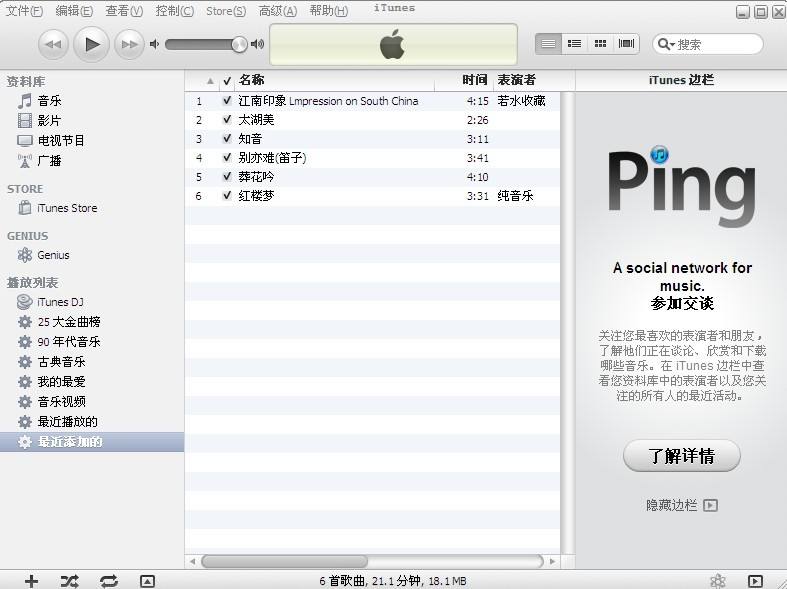Open the 编辑(E) menu
This screenshot has width=787, height=589.
click(x=74, y=11)
